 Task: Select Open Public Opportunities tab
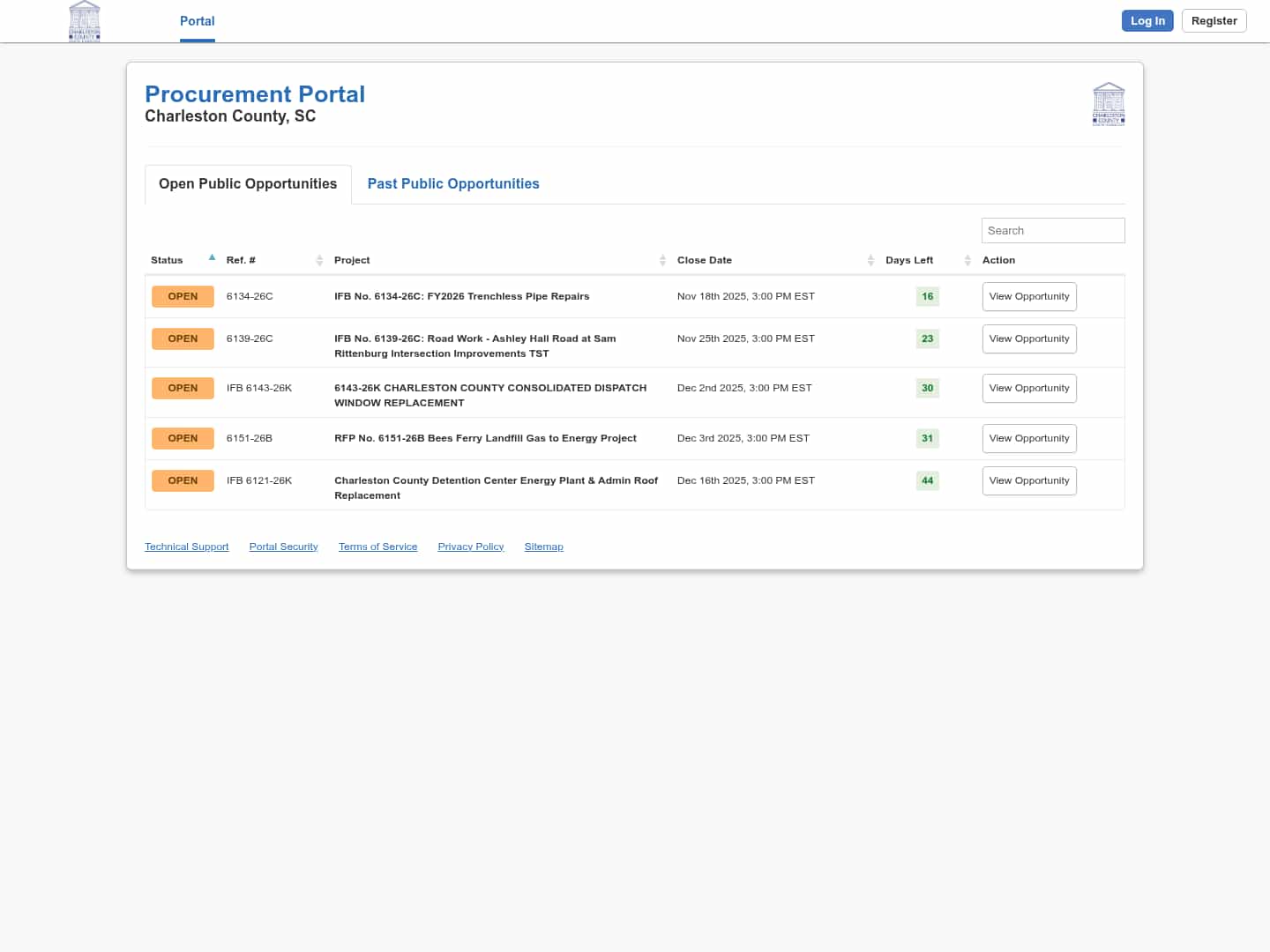click(248, 183)
